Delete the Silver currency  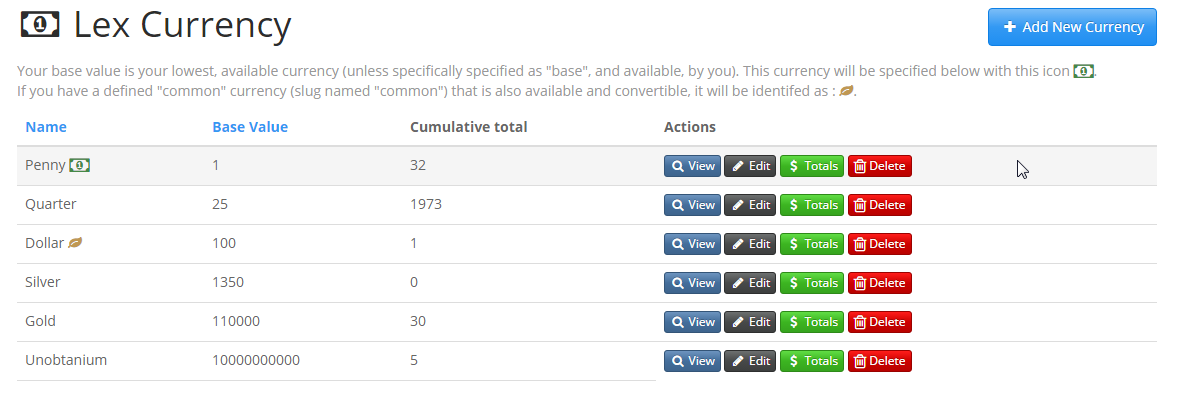[x=880, y=283]
